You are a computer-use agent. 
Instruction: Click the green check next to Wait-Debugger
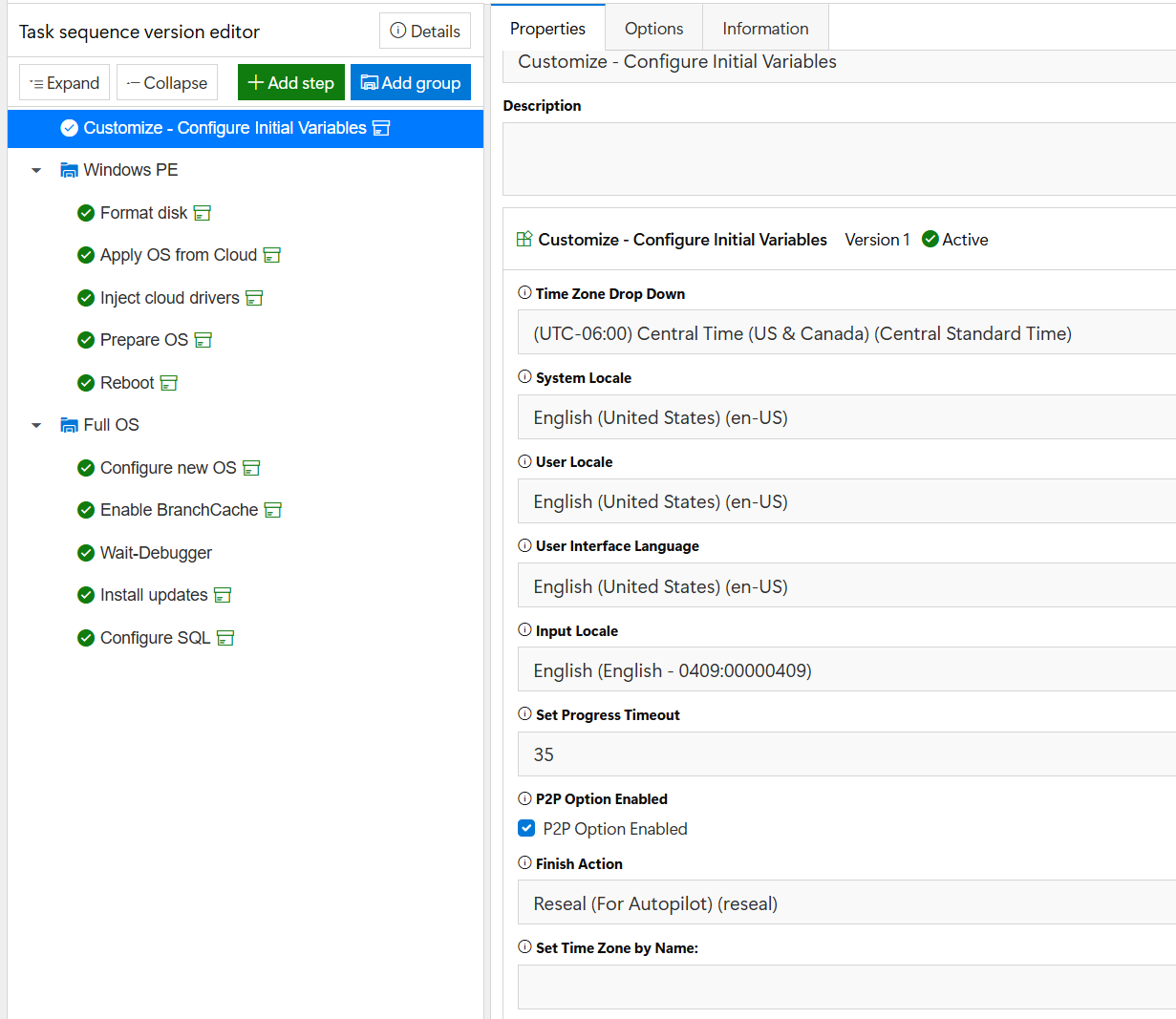(86, 553)
